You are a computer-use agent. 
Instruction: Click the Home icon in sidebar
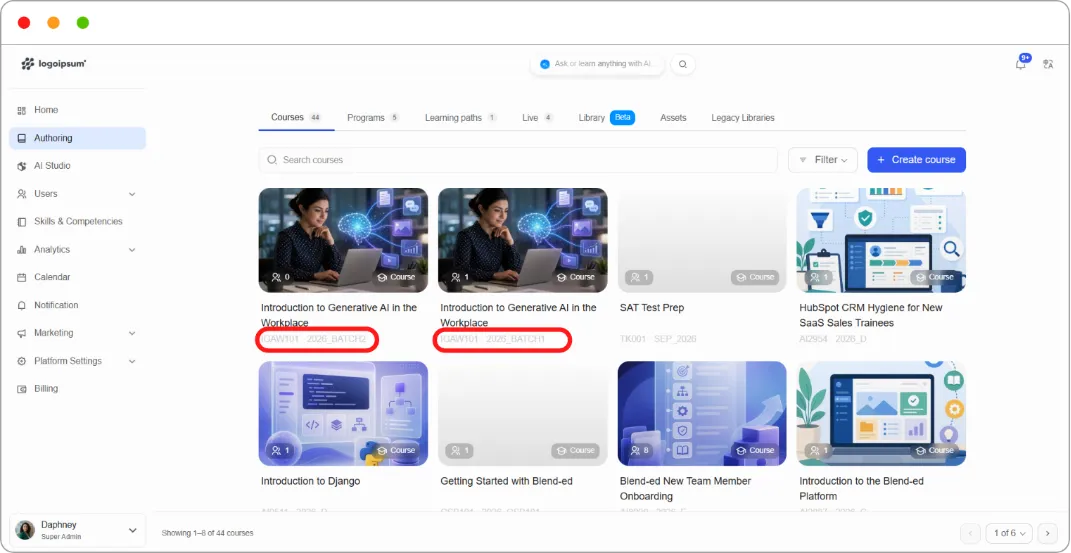(x=21, y=110)
